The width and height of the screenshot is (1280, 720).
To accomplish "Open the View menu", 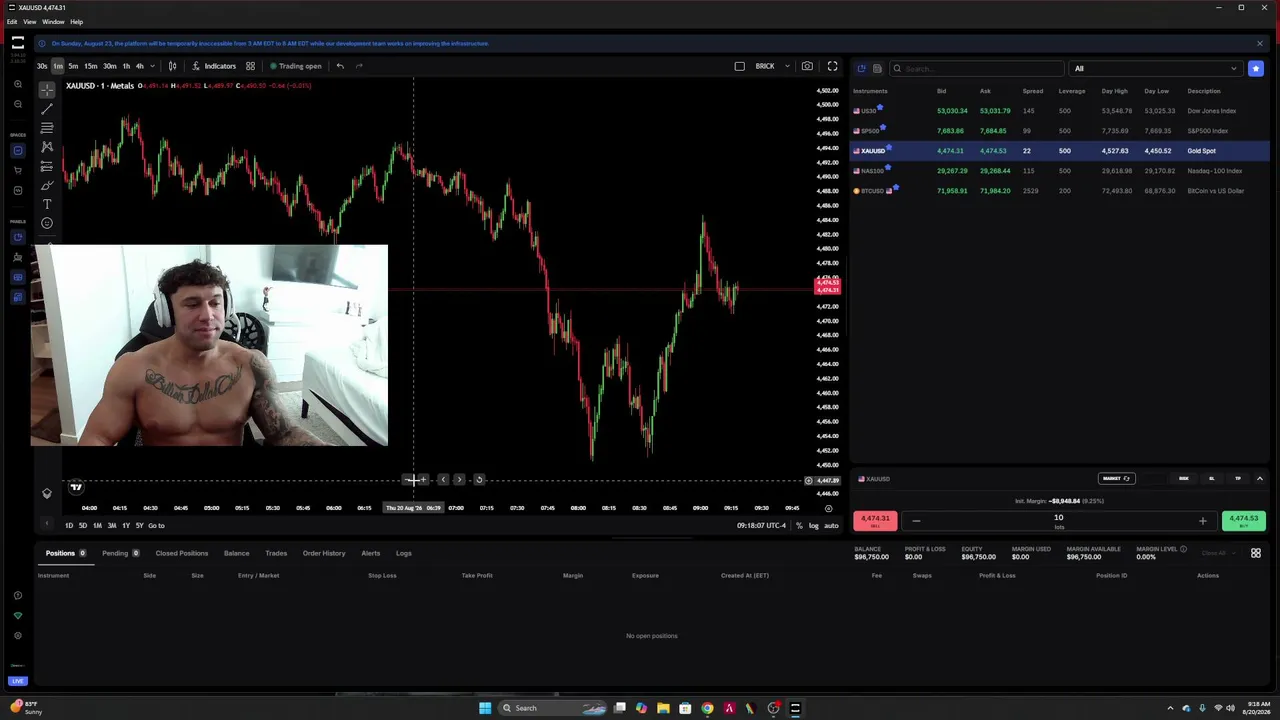I will [30, 21].
